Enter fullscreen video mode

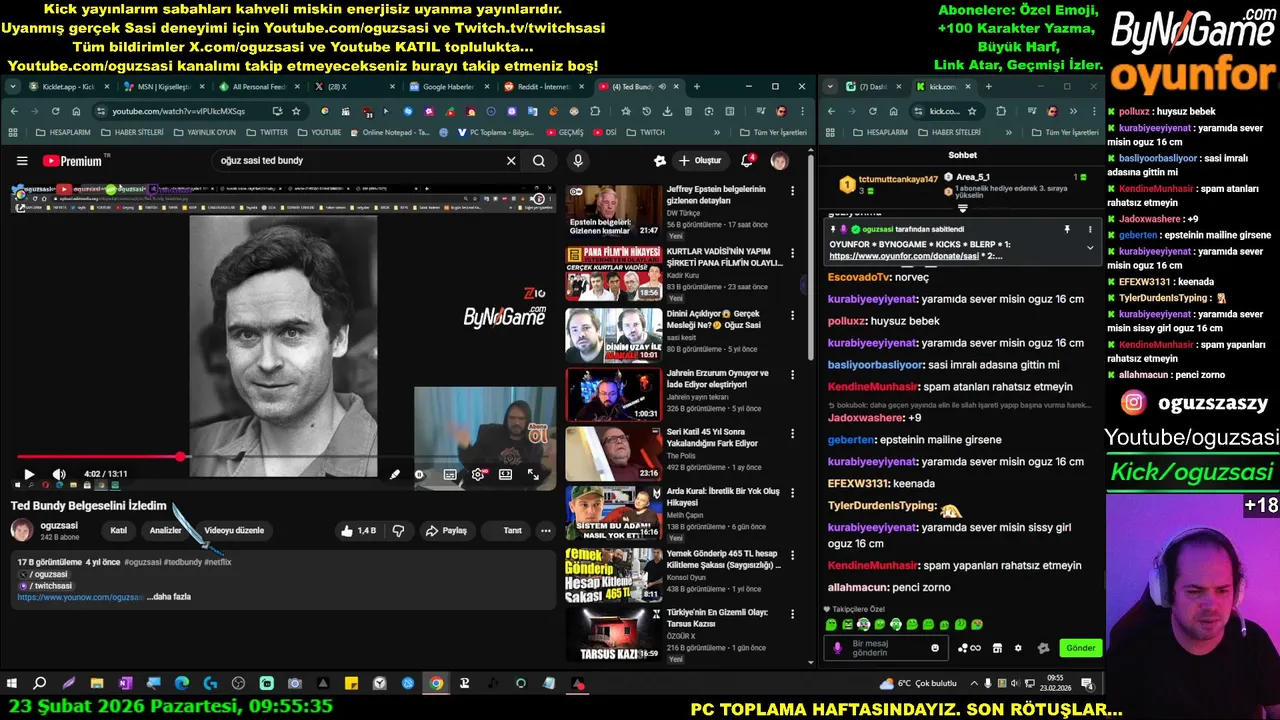(534, 475)
